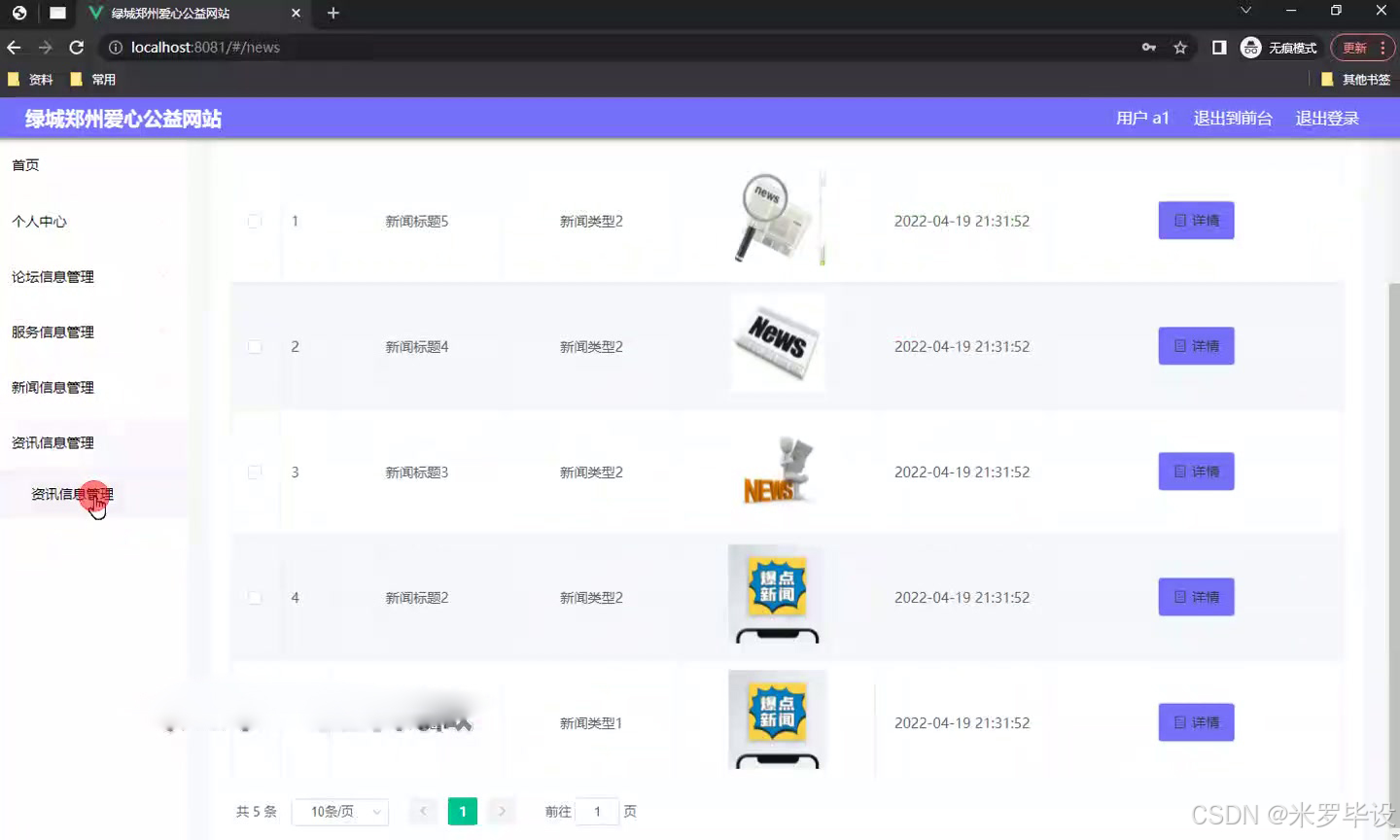
Task: Check the checkbox for row 新闻标题5
Action: click(x=254, y=221)
